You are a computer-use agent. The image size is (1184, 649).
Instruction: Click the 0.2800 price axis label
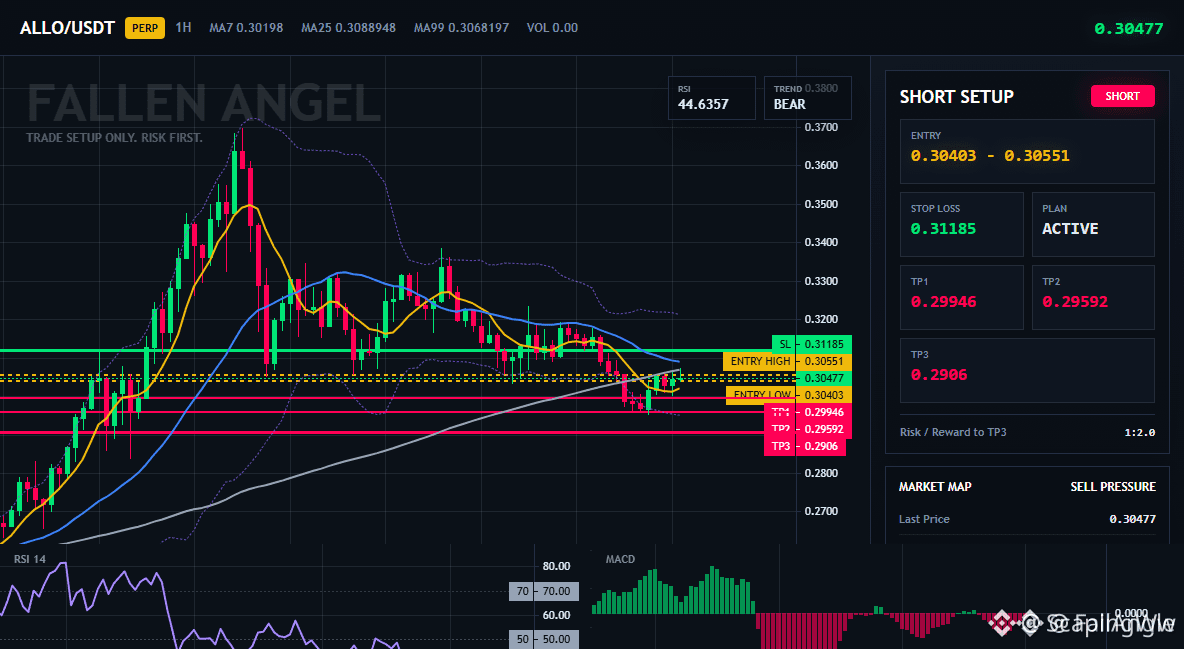pyautogui.click(x=821, y=473)
